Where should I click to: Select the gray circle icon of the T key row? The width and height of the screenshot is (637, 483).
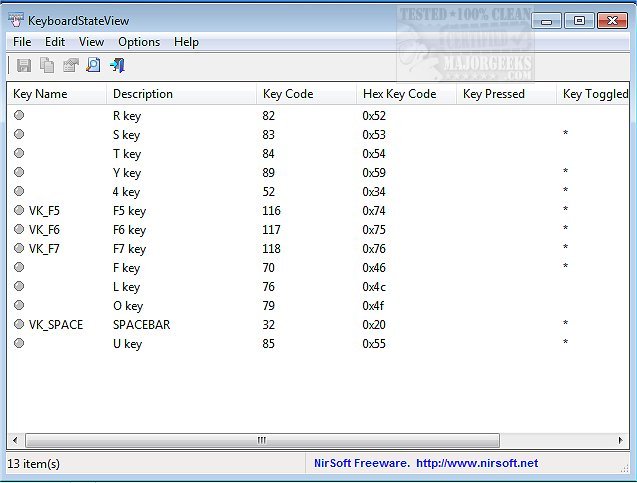click(19, 153)
